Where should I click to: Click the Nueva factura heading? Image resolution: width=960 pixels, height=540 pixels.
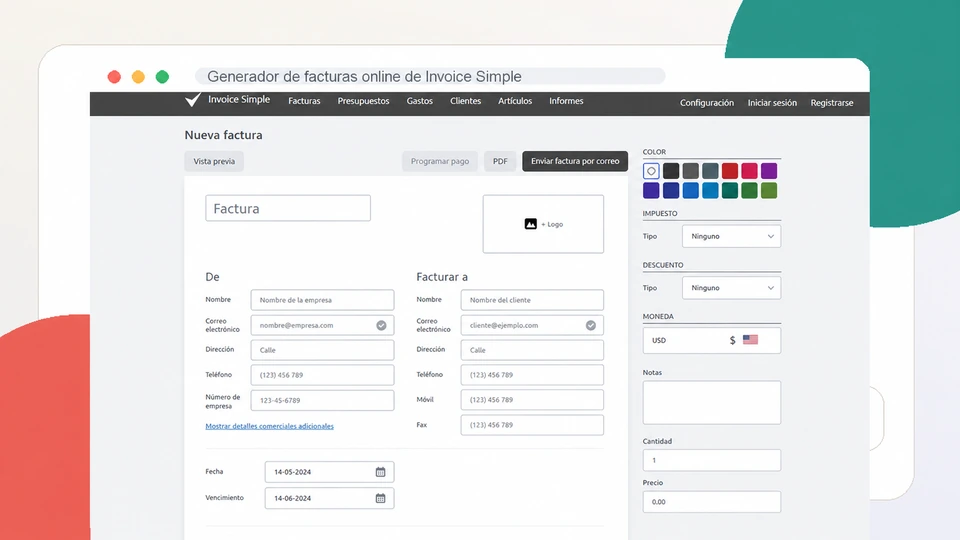tap(223, 135)
